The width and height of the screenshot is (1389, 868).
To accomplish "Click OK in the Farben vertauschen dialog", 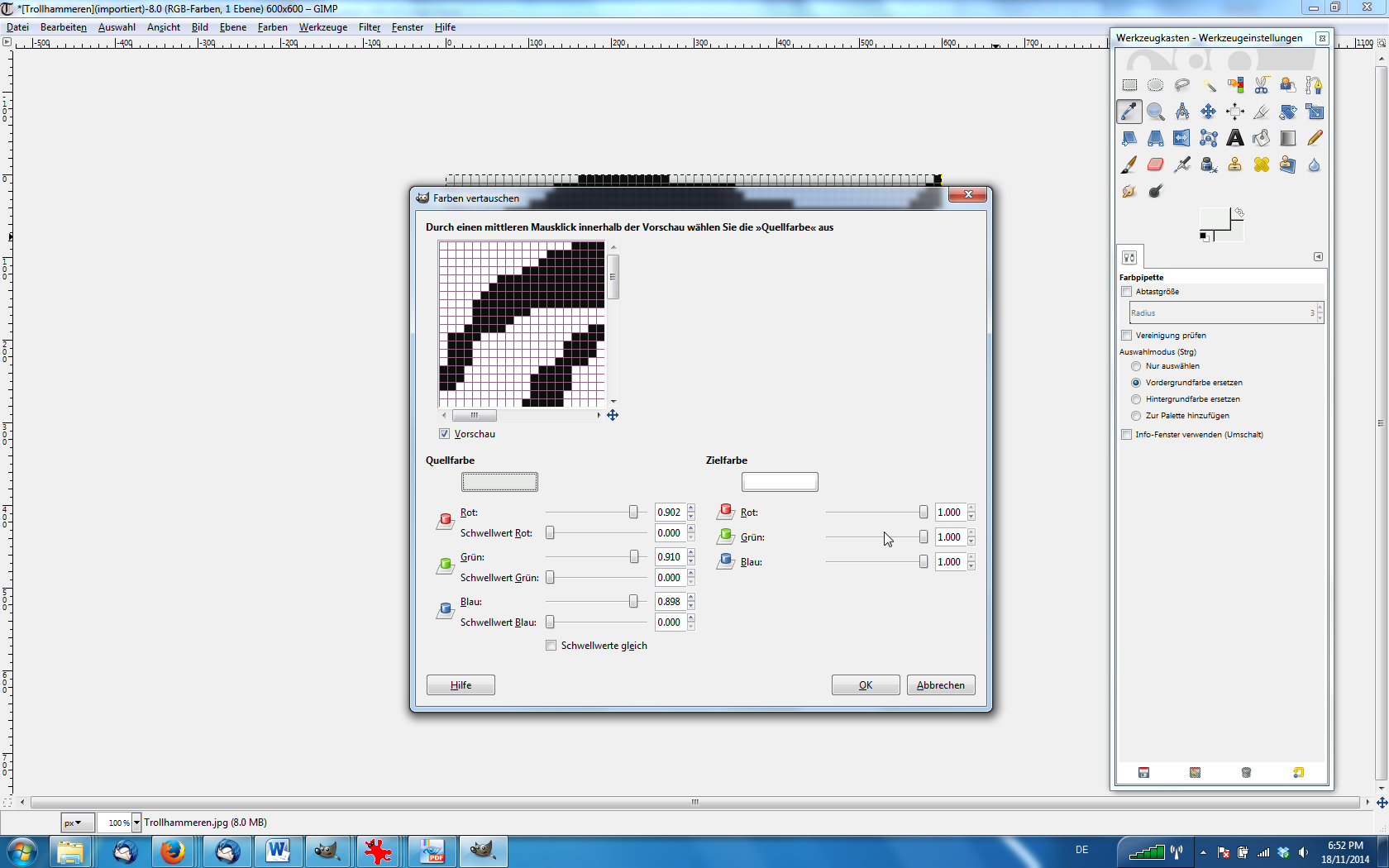I will [866, 685].
